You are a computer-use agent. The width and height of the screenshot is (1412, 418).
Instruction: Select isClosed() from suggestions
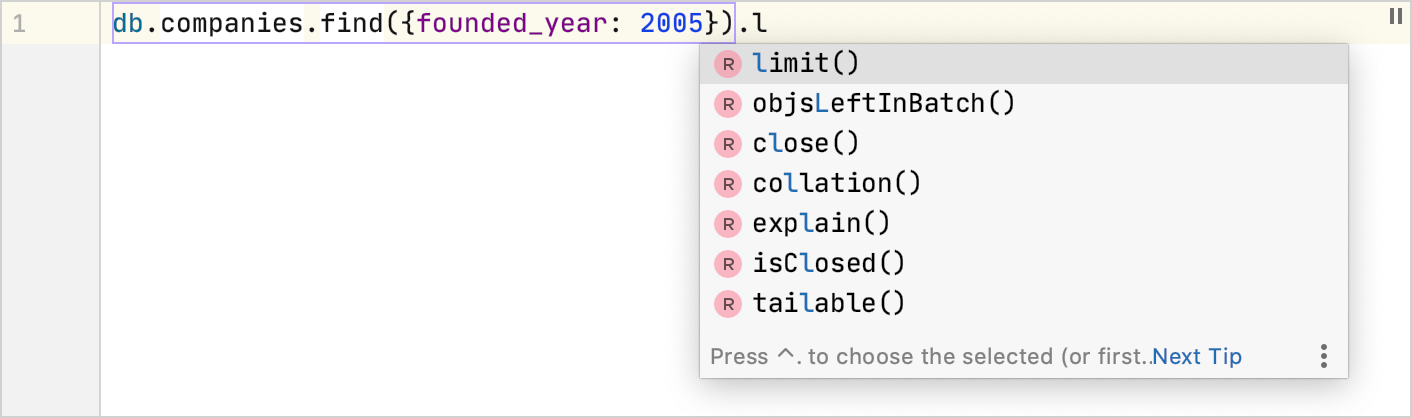(x=1023, y=264)
